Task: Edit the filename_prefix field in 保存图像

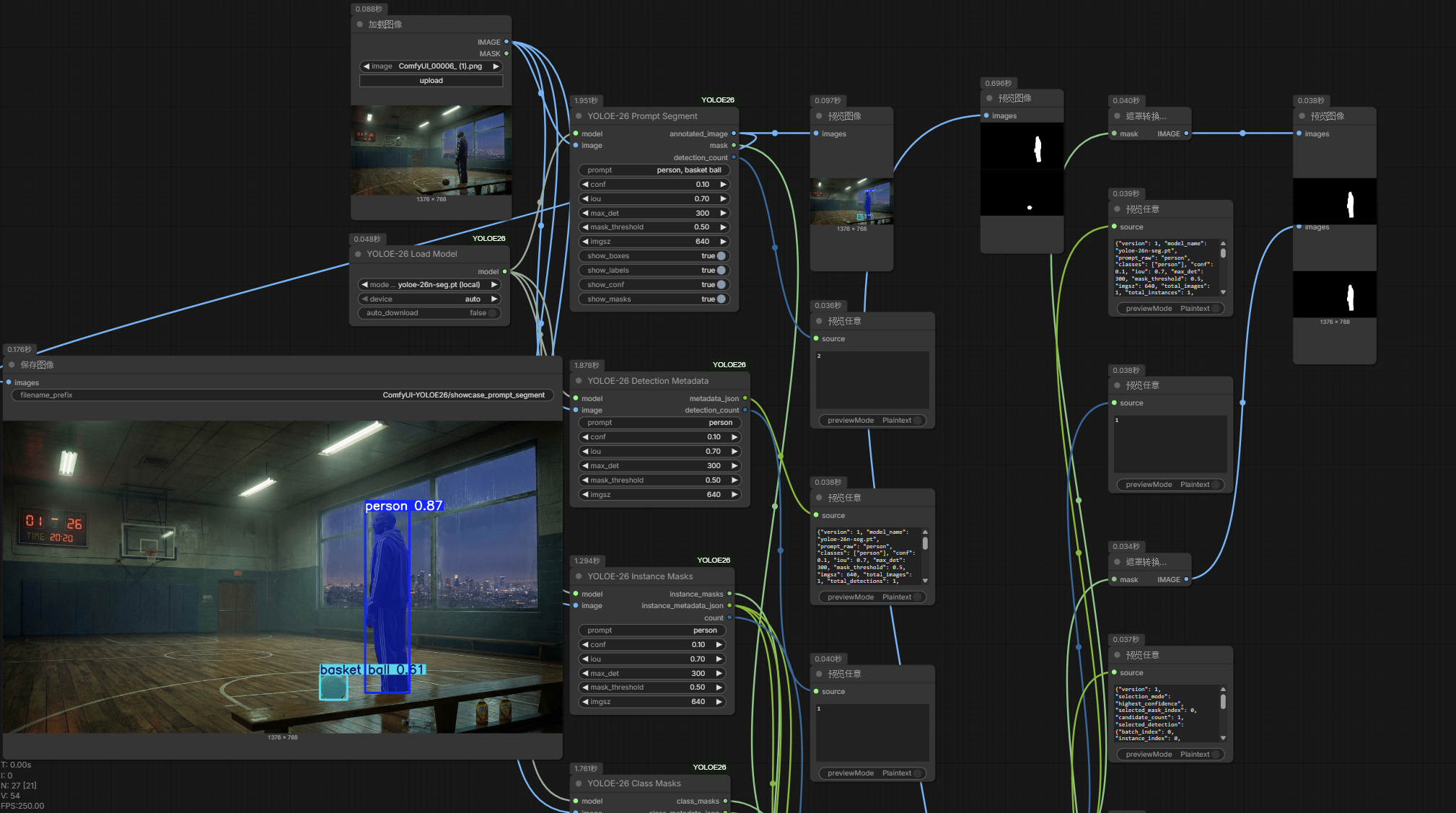Action: 282,395
